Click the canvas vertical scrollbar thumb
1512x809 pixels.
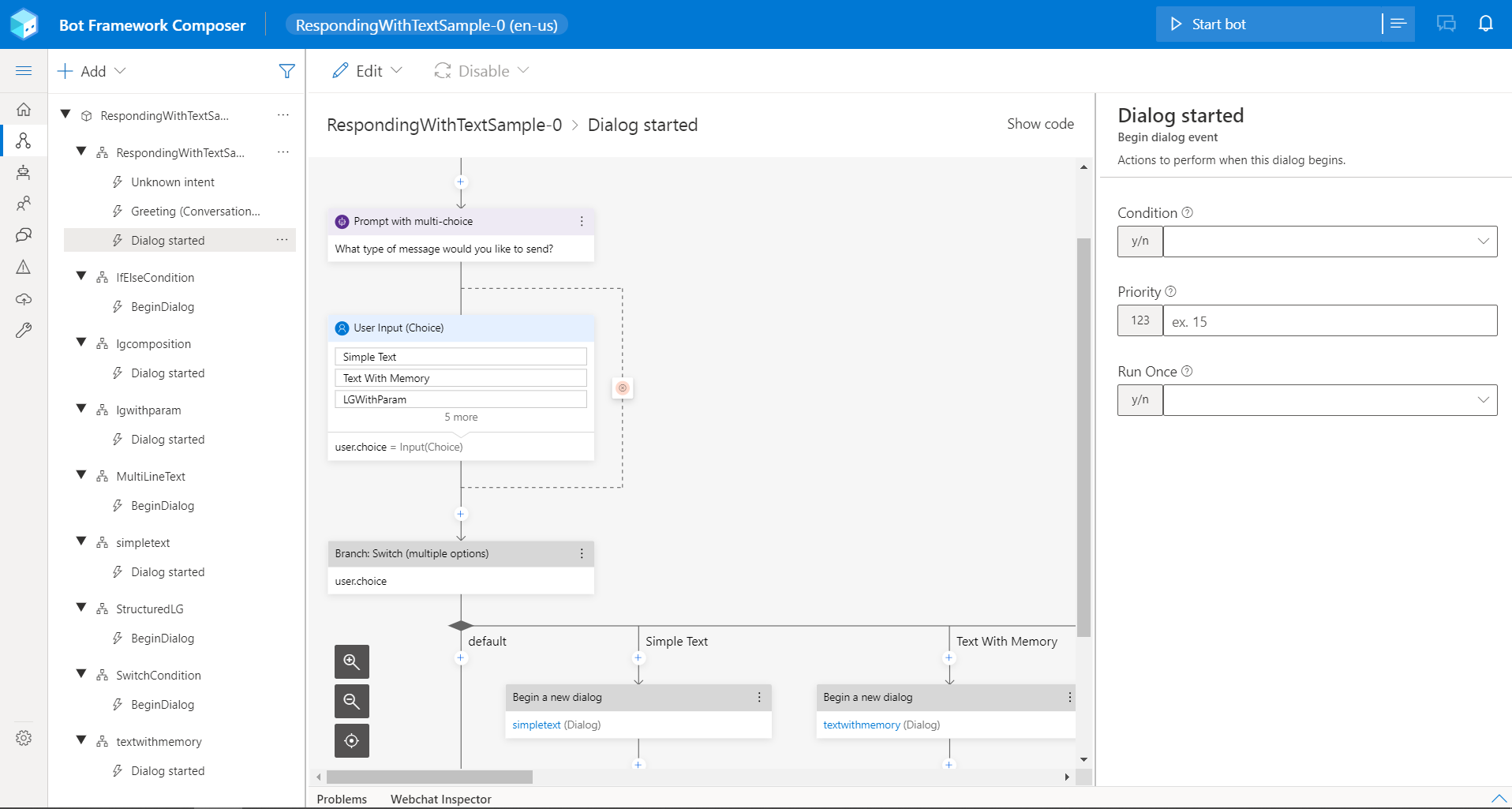coord(1083,436)
